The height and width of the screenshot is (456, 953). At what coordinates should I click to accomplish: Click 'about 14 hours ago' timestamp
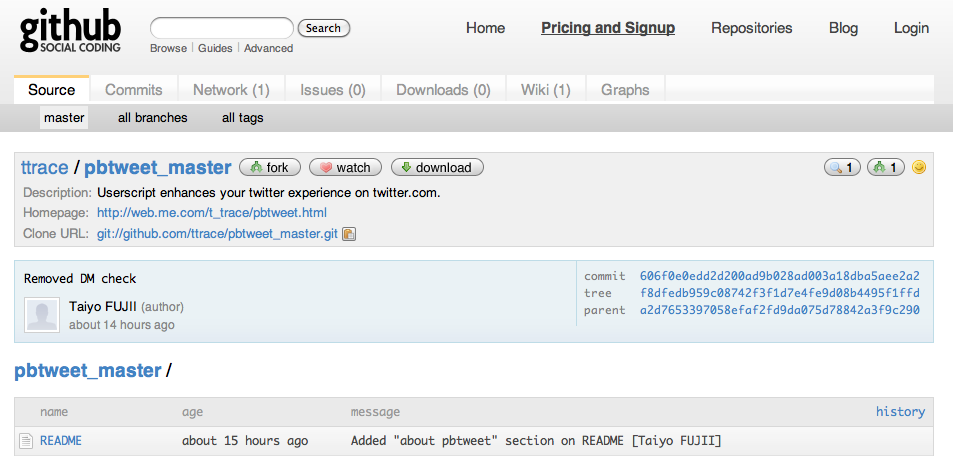point(122,325)
